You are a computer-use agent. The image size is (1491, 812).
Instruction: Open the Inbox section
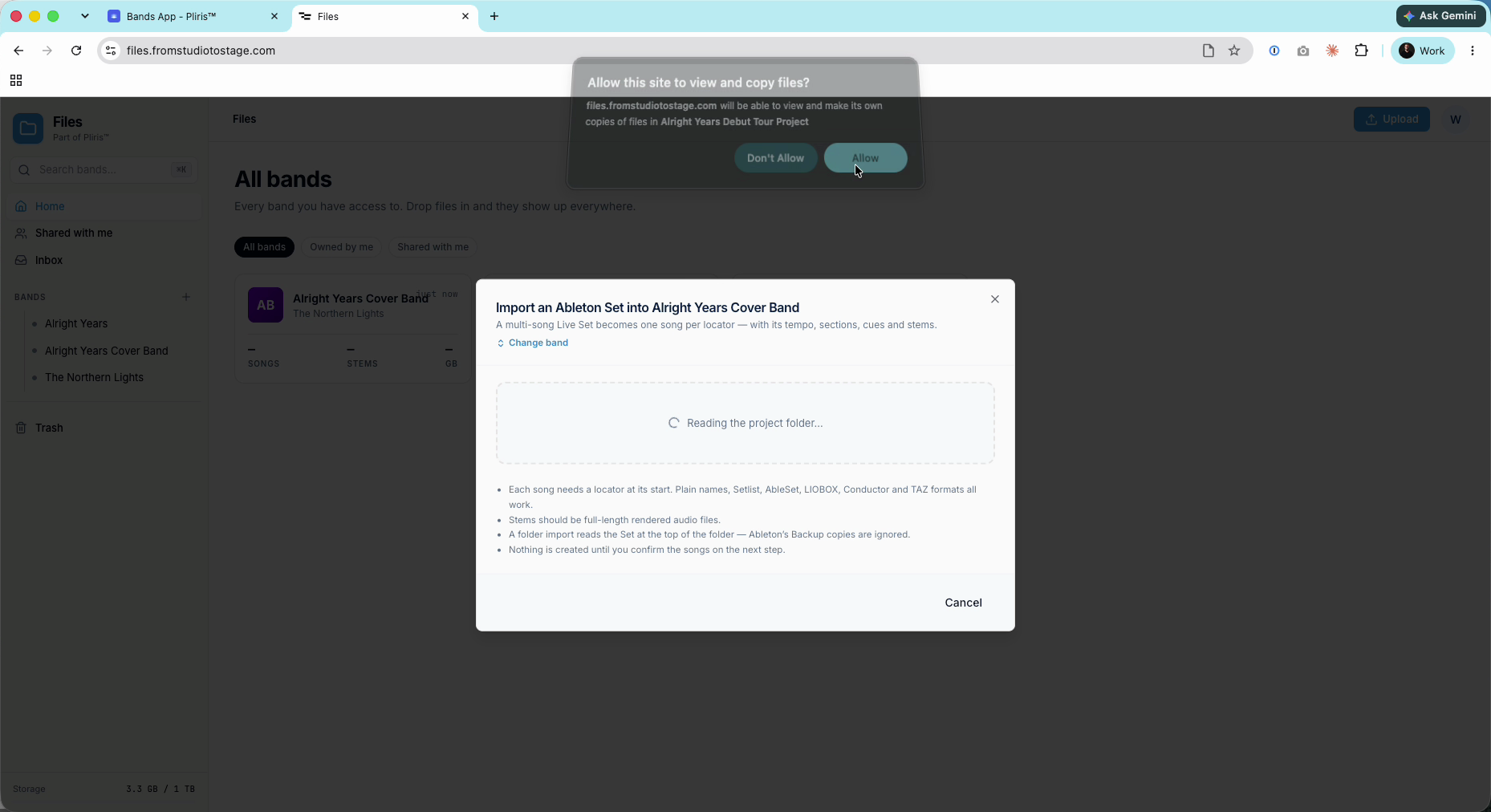[x=104, y=260]
